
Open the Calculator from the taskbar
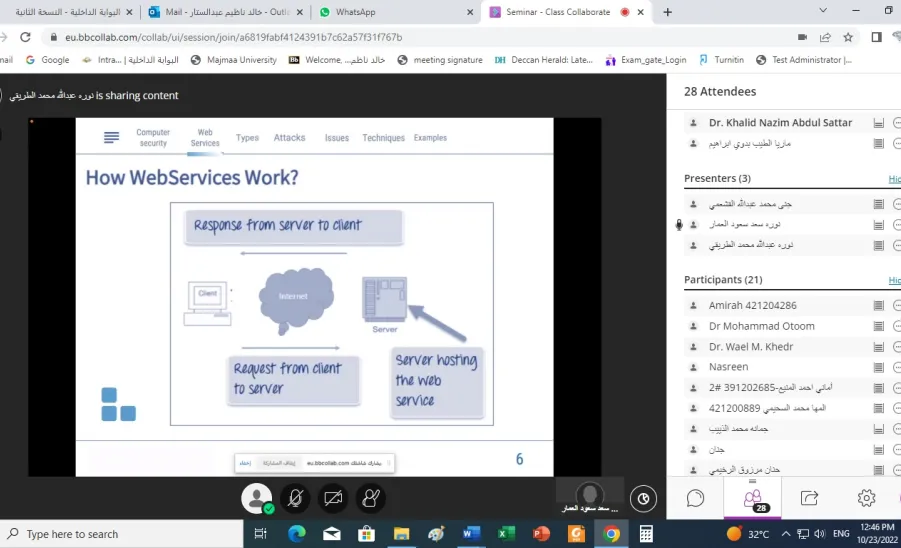tap(646, 534)
